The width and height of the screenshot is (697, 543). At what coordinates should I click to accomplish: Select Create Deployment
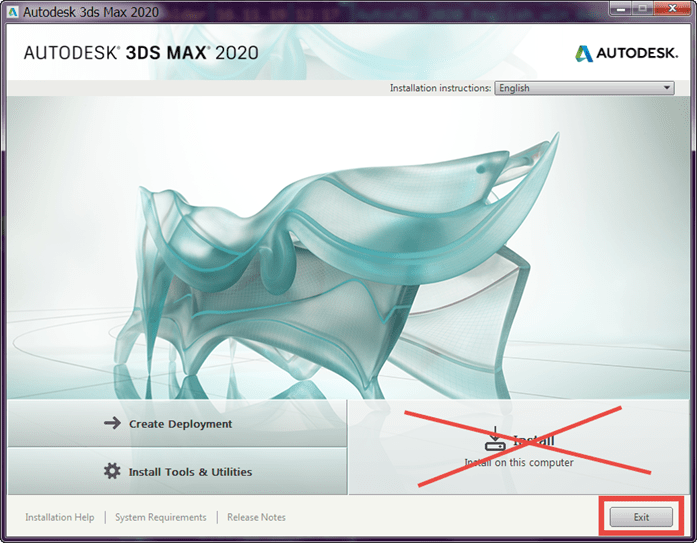click(x=177, y=423)
